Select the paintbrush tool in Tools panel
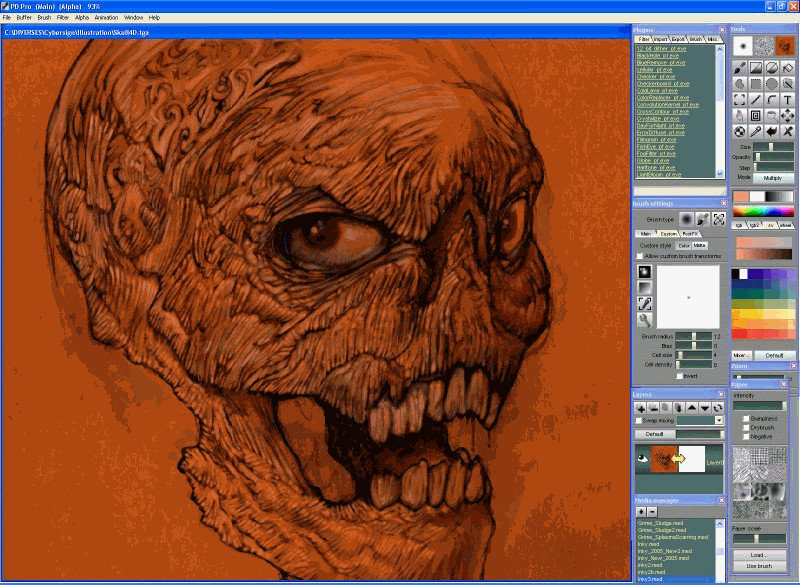 [x=739, y=67]
